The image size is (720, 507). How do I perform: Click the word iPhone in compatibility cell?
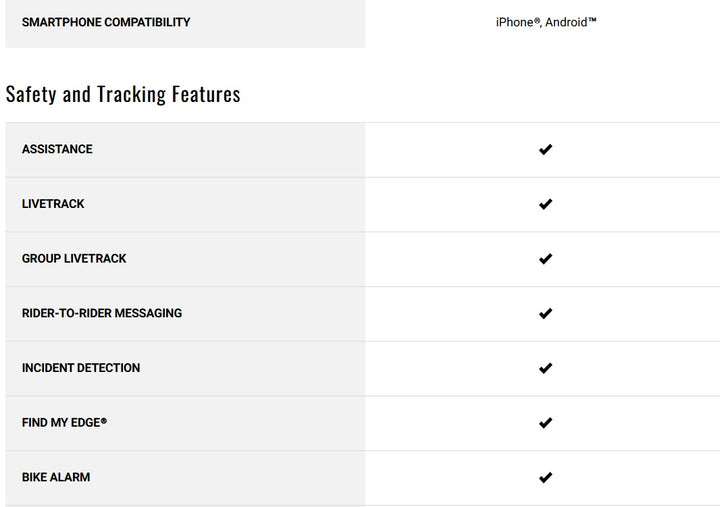515,22
